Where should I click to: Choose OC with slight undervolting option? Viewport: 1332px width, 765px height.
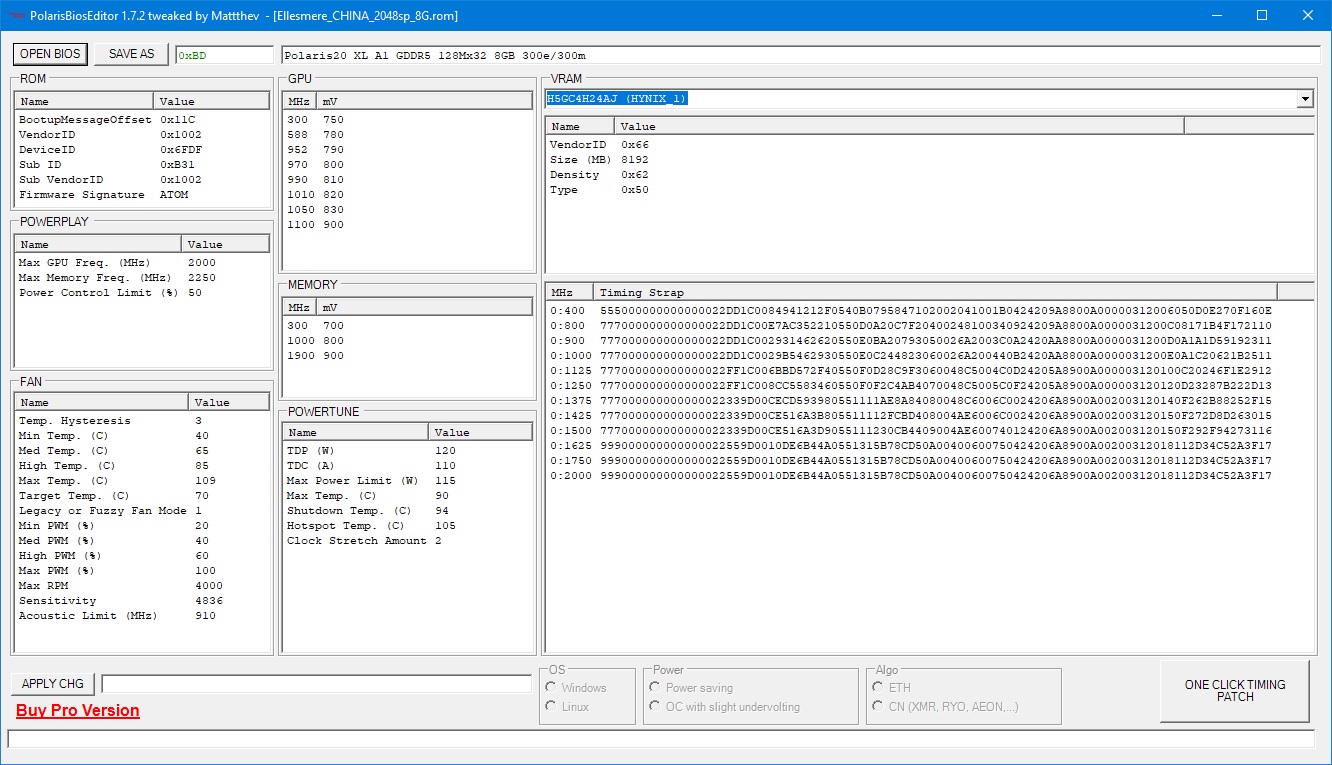(724, 707)
